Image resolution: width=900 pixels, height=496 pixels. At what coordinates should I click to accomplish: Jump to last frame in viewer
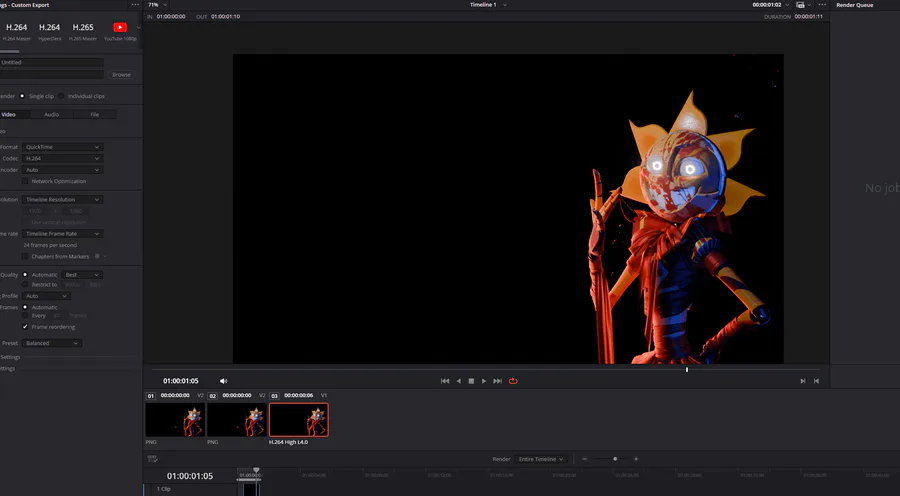click(498, 381)
